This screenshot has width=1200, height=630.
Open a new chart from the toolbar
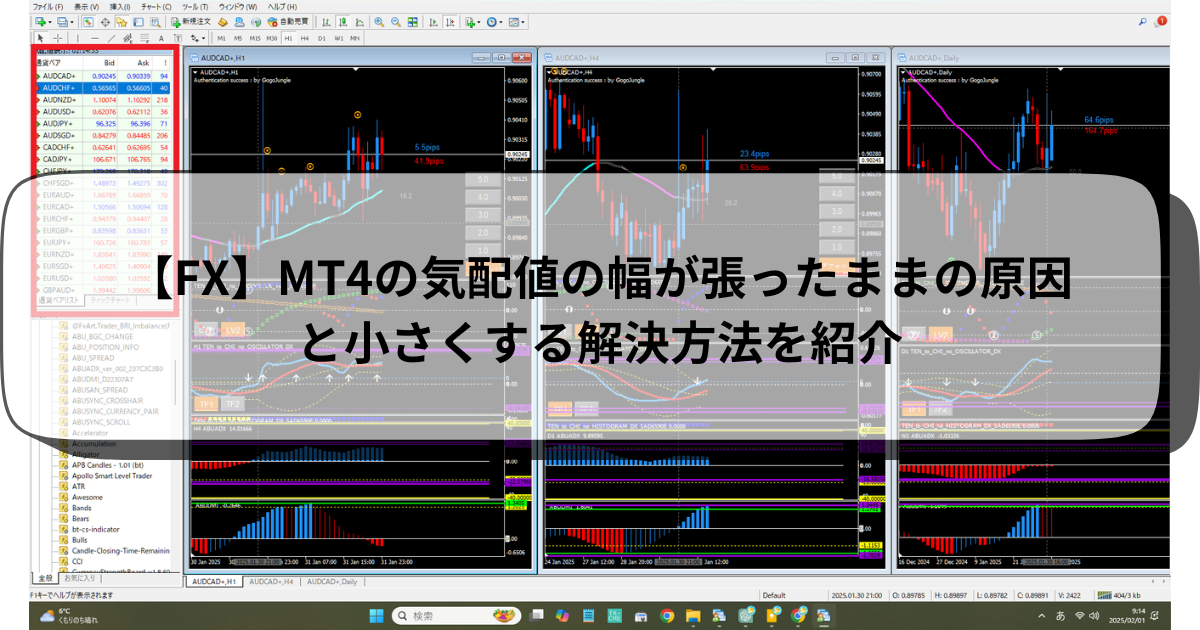(40, 21)
